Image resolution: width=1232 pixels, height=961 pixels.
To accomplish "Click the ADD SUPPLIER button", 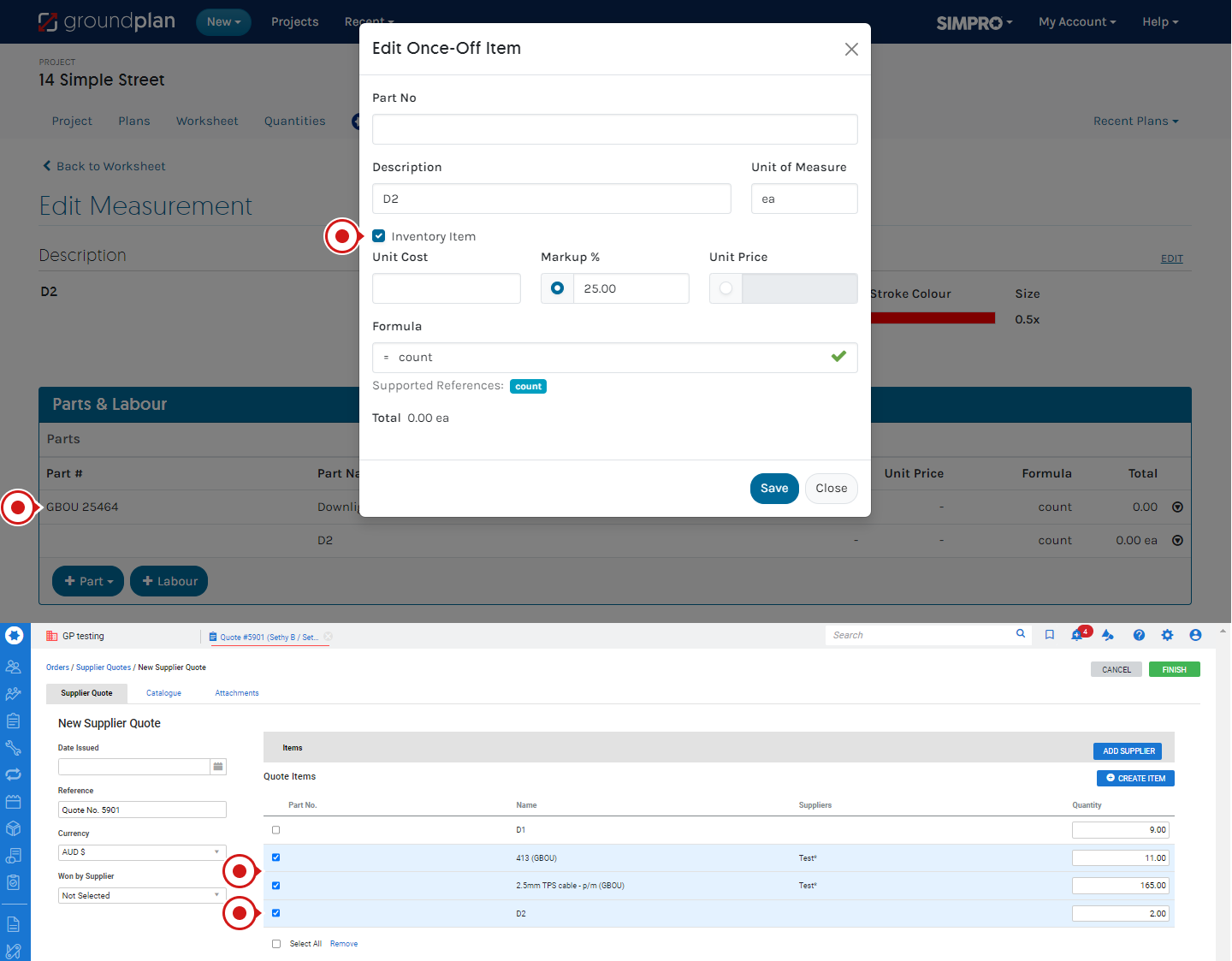I will click(1128, 750).
